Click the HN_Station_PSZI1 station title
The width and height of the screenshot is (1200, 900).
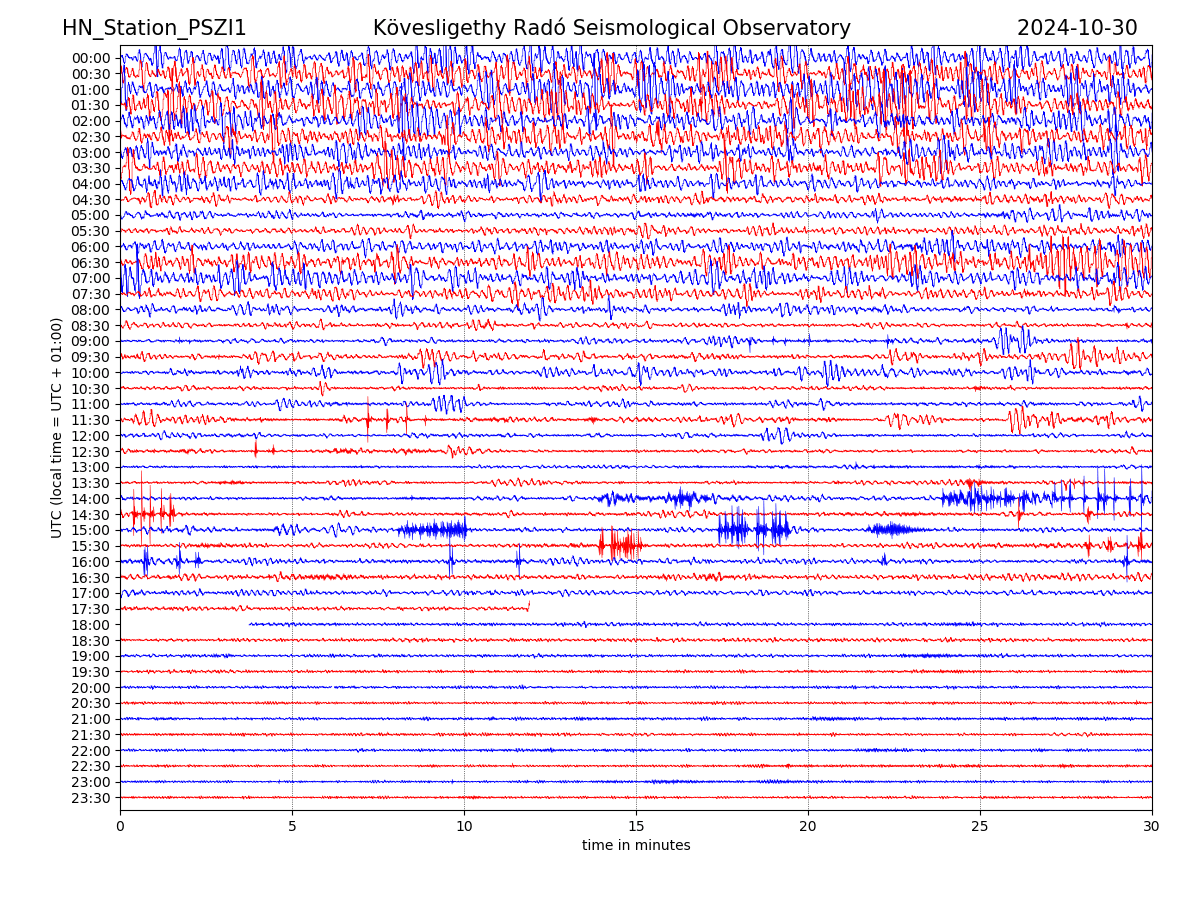[x=154, y=28]
